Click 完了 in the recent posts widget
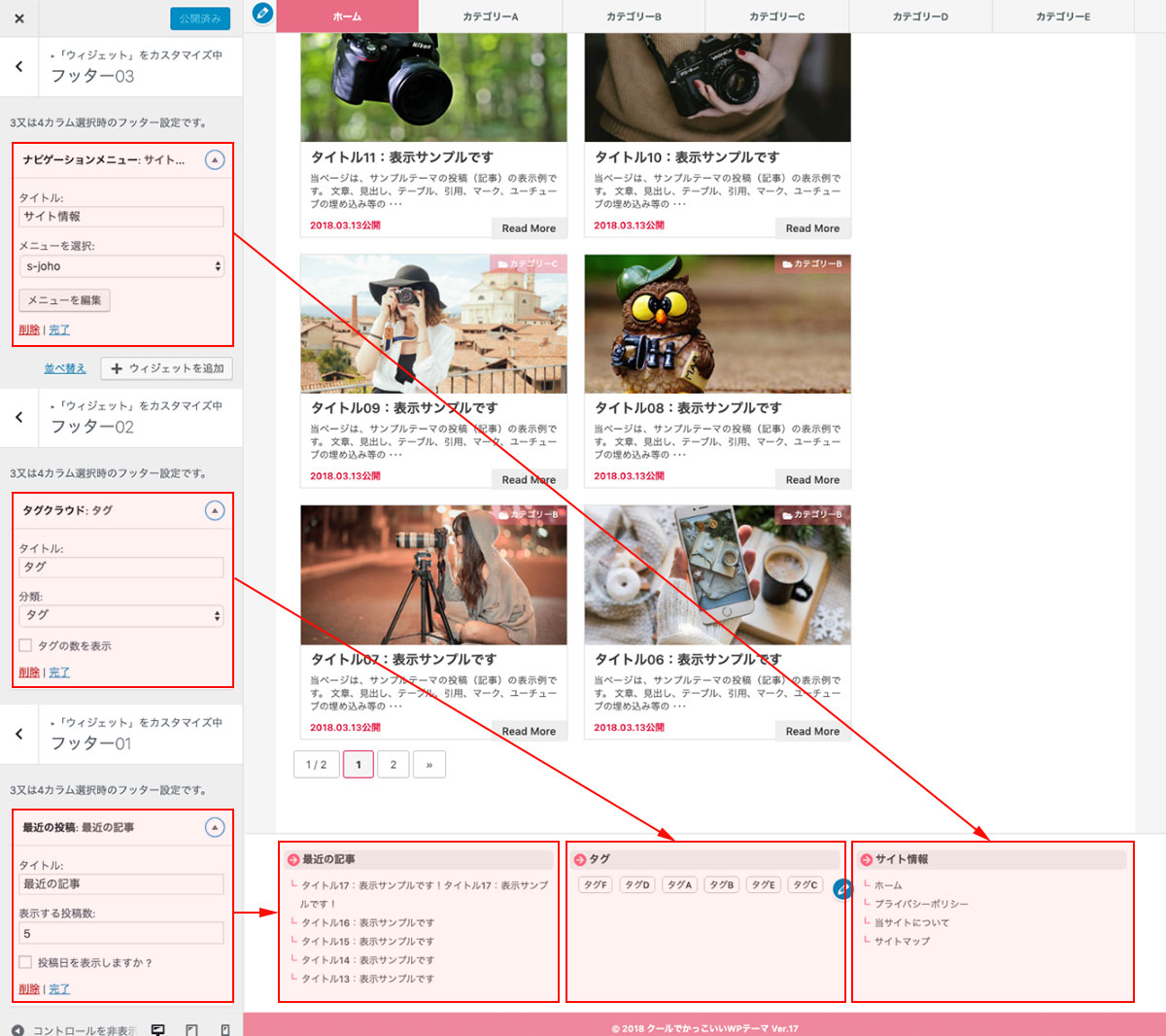The width and height of the screenshot is (1166, 1036). click(x=59, y=988)
